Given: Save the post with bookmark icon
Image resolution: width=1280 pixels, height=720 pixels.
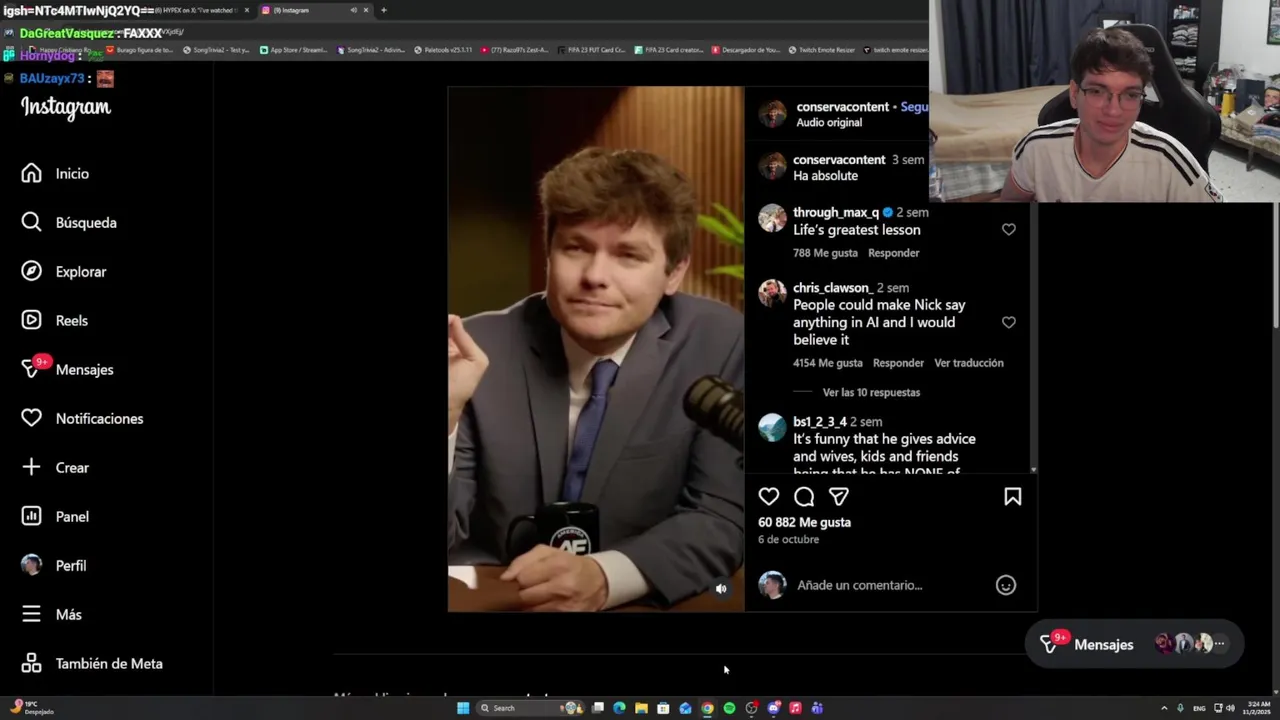Looking at the screenshot, I should pos(1013,497).
